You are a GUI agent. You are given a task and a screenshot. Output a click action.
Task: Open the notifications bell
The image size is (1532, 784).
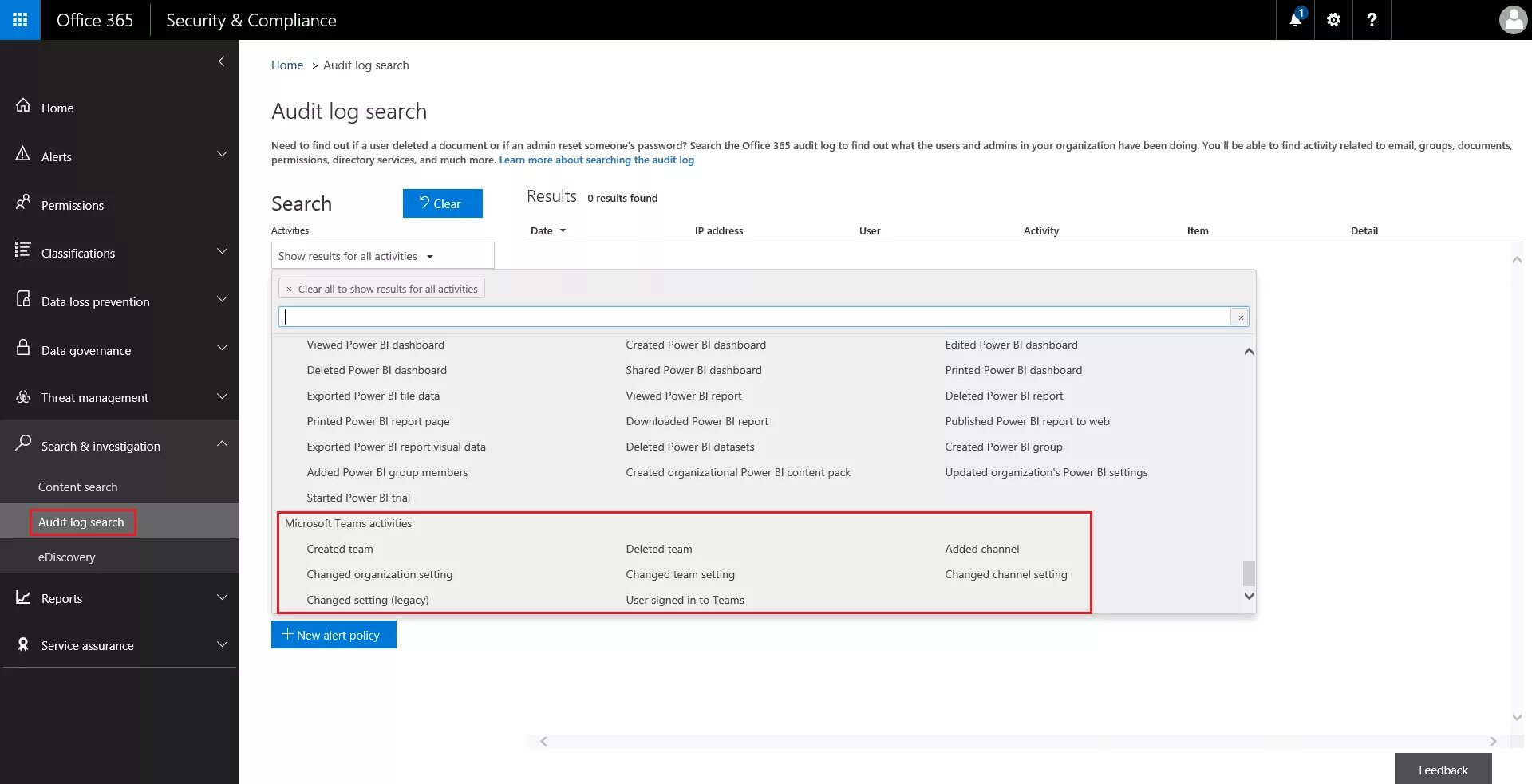(x=1295, y=20)
